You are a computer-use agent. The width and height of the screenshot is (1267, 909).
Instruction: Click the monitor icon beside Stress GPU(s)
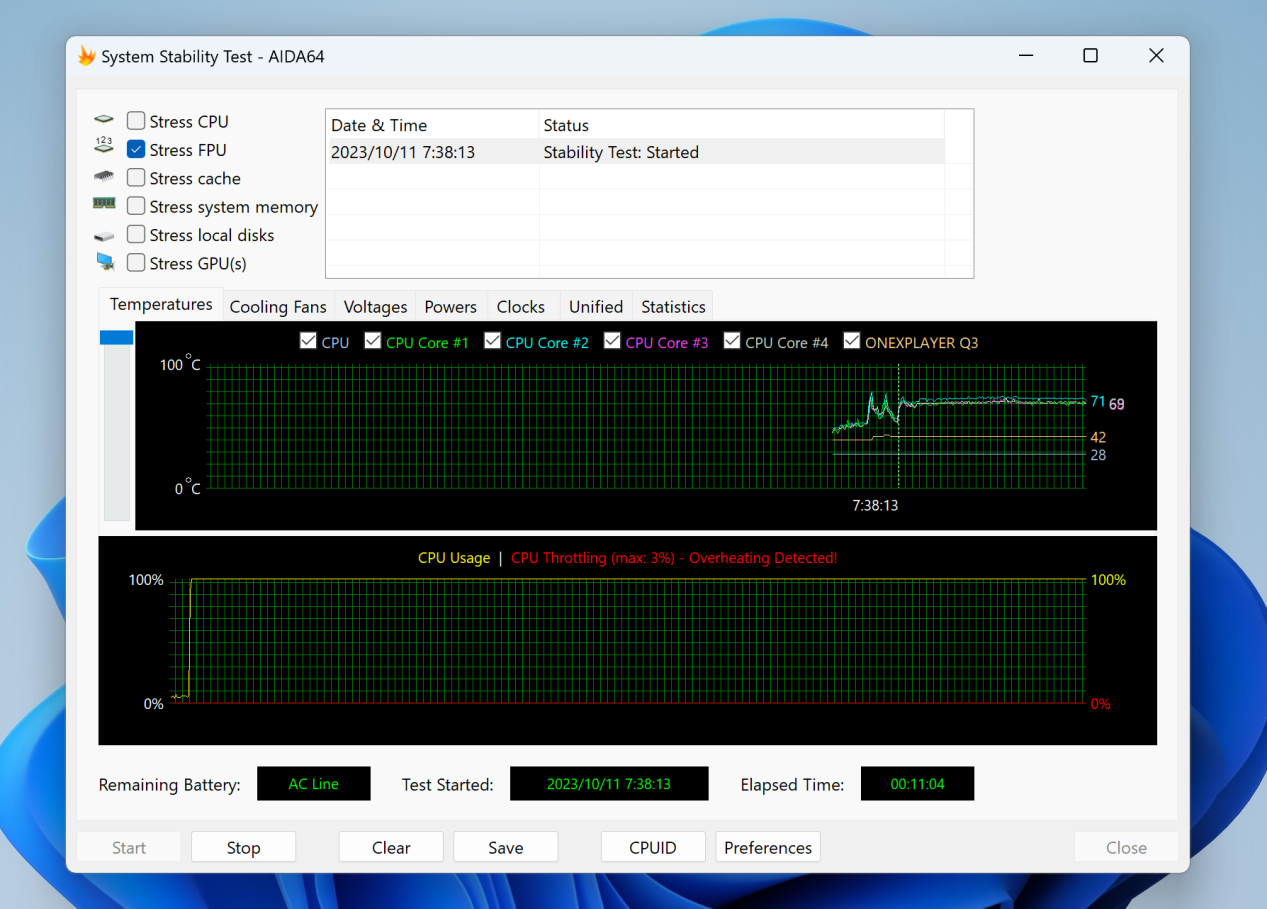coord(105,262)
